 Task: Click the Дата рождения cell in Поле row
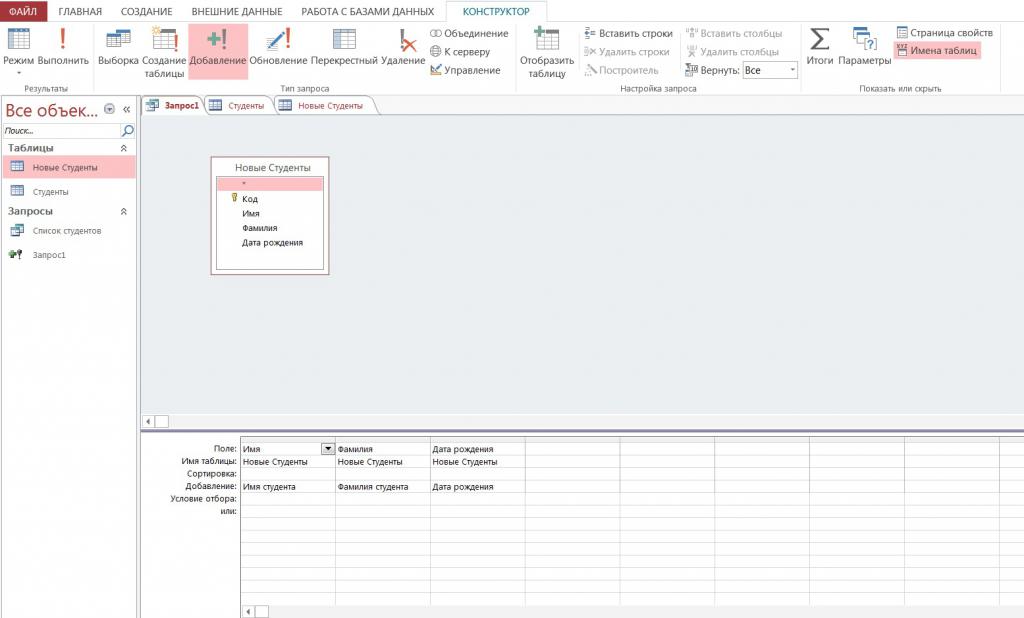pos(477,449)
